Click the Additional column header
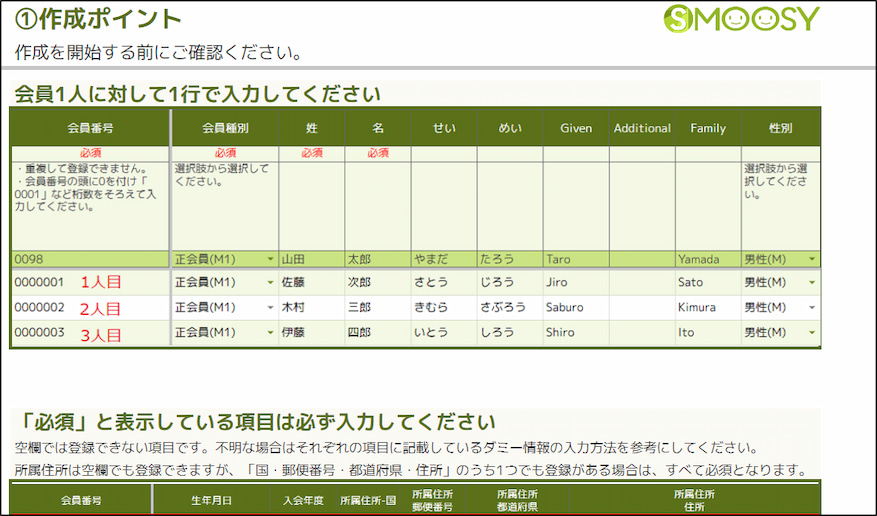 point(642,128)
